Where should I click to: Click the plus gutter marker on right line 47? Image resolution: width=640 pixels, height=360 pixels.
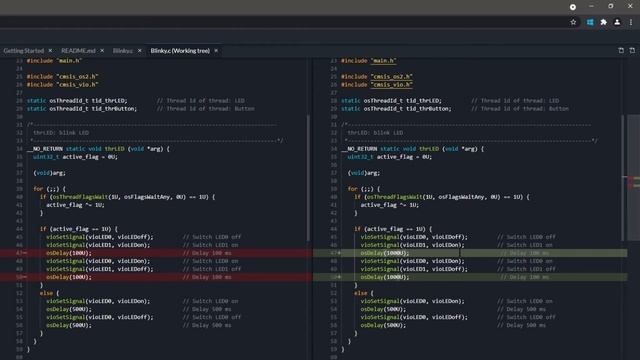(339, 253)
